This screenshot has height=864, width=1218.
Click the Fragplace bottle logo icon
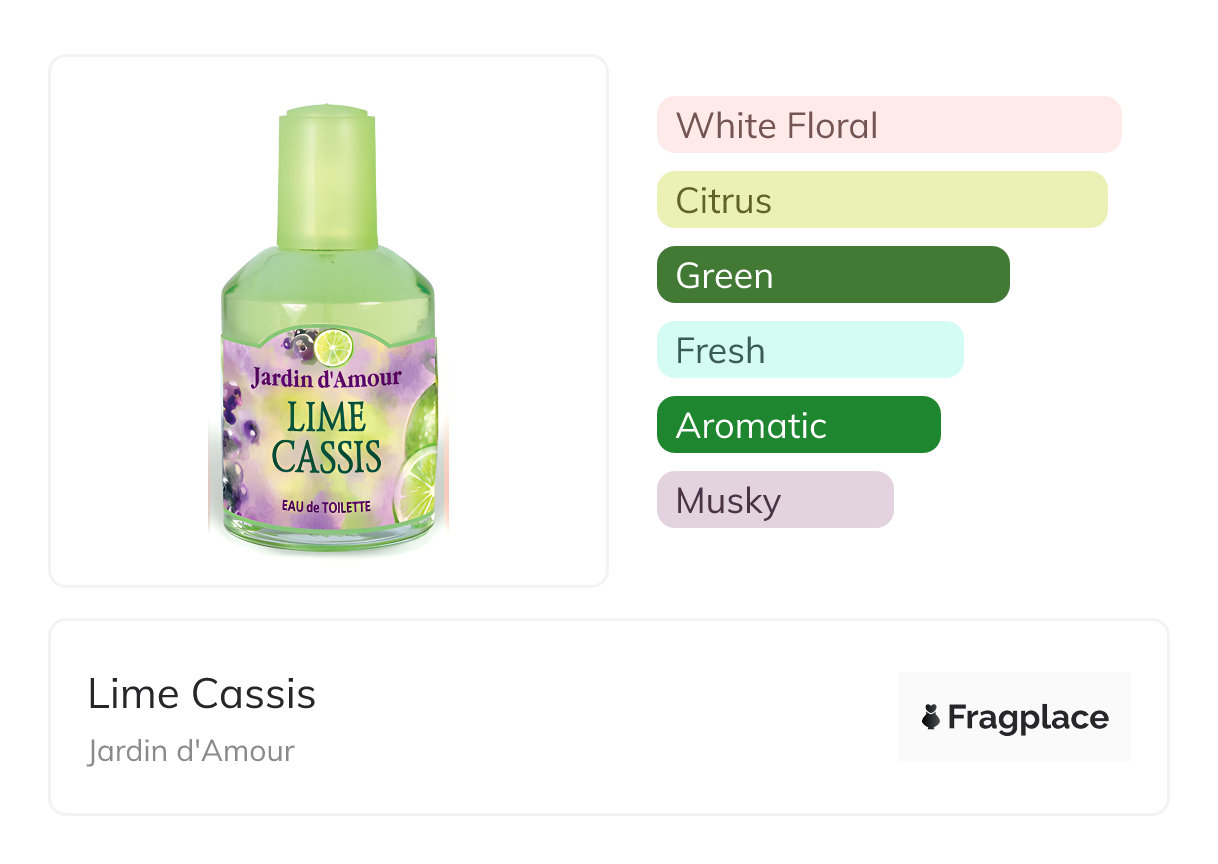[x=931, y=717]
